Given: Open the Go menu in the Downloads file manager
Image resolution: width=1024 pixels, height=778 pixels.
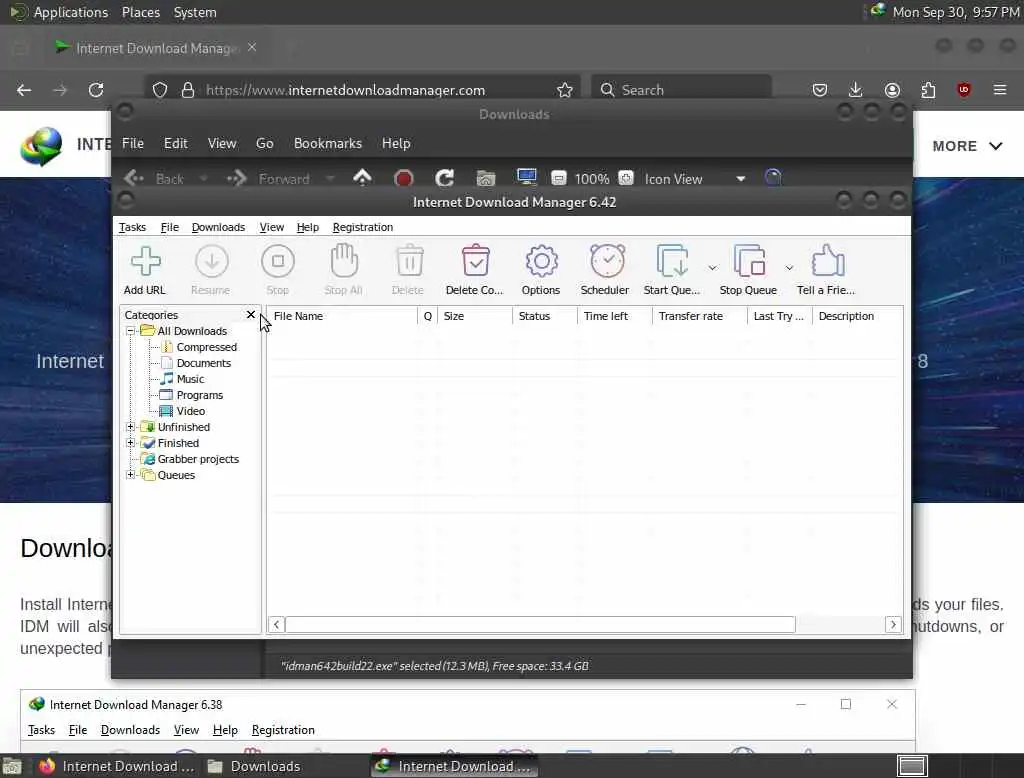Looking at the screenshot, I should (x=264, y=144).
